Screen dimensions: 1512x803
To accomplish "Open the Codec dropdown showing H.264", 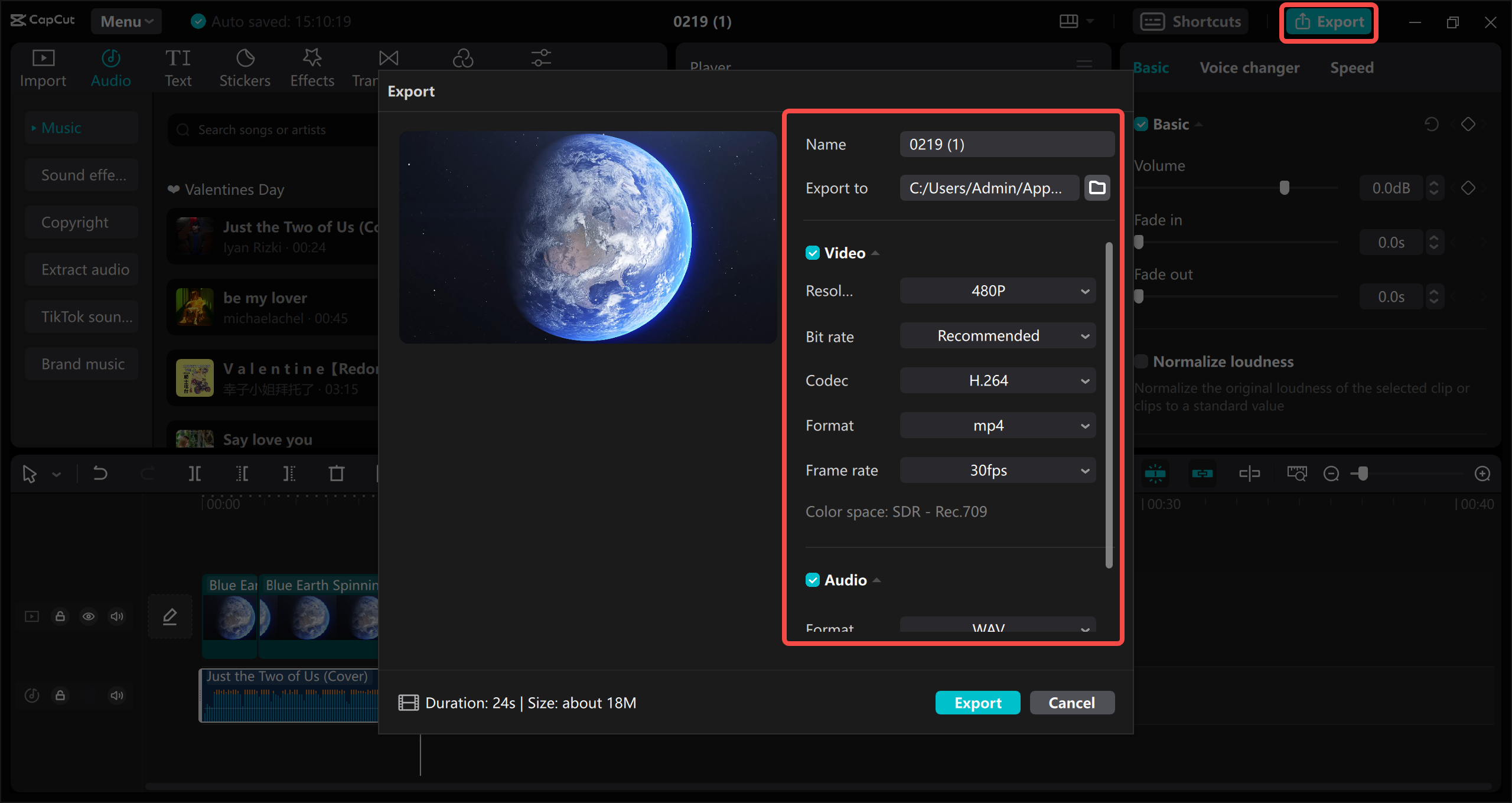I will [998, 380].
